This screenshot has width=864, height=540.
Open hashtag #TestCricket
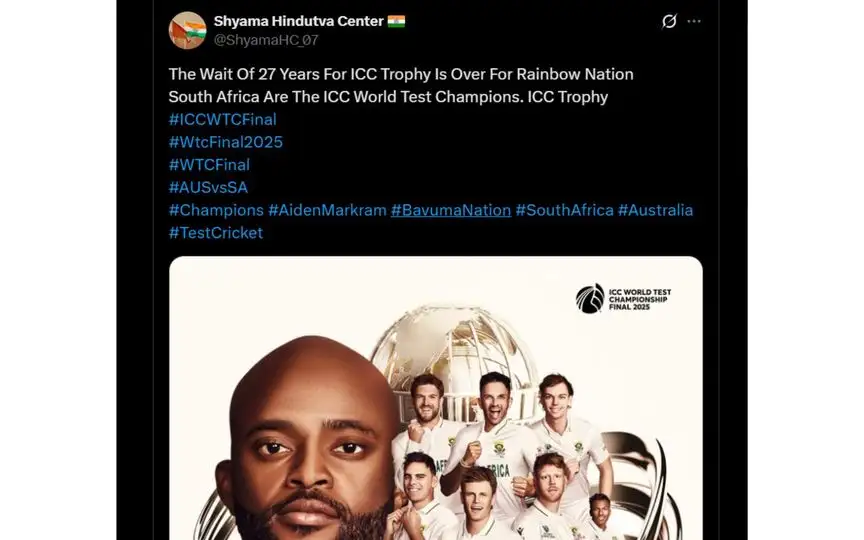point(215,233)
